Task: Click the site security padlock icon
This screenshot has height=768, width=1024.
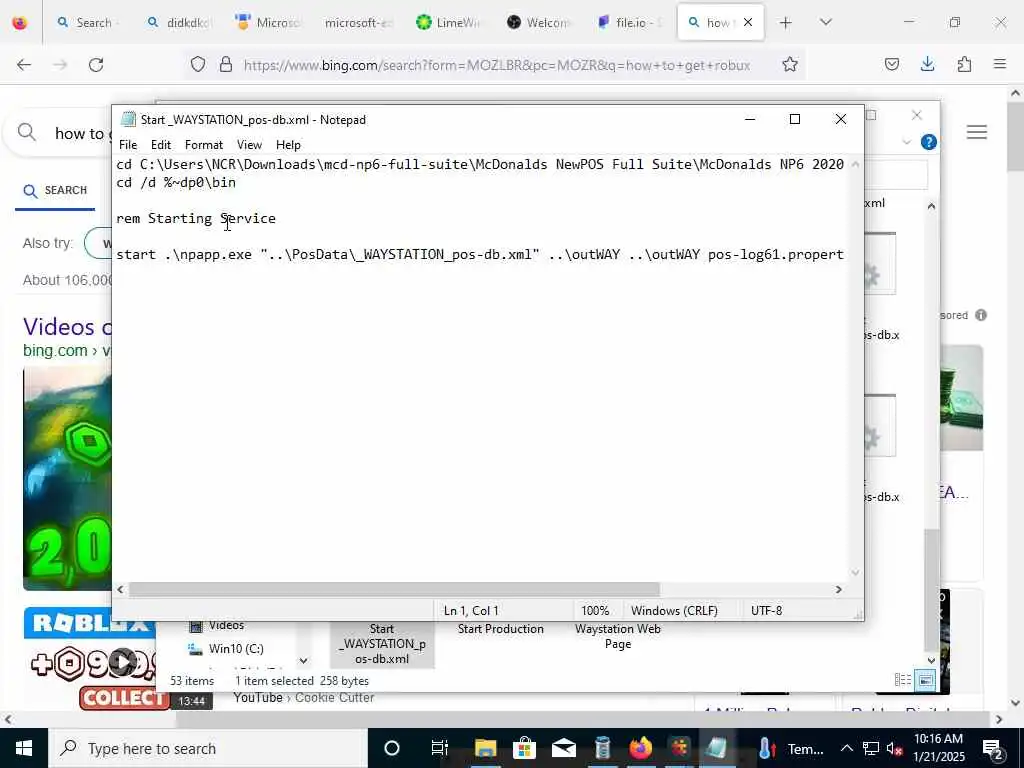Action: coord(226,64)
